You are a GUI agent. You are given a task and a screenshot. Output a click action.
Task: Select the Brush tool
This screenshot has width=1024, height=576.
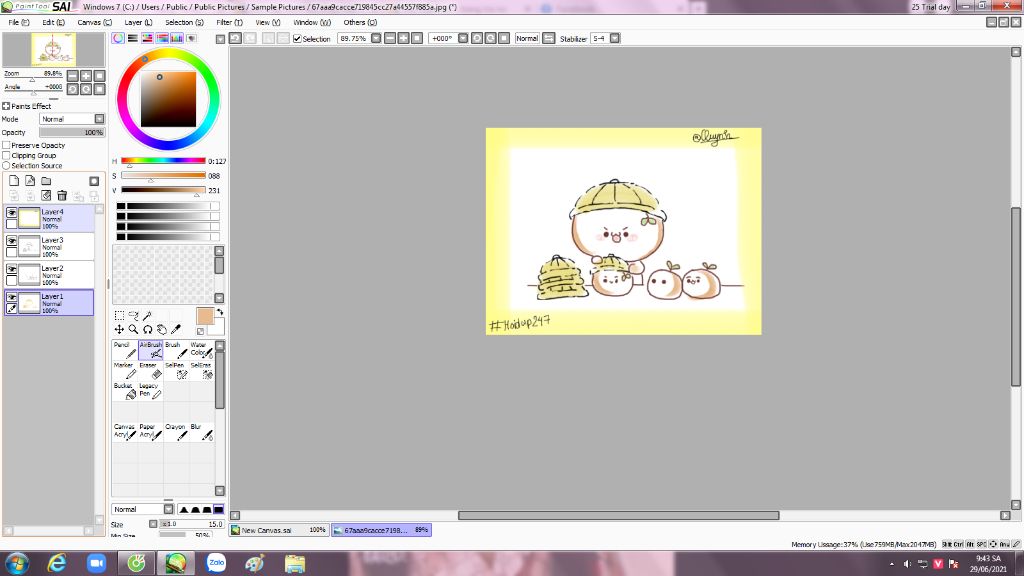[x=176, y=350]
